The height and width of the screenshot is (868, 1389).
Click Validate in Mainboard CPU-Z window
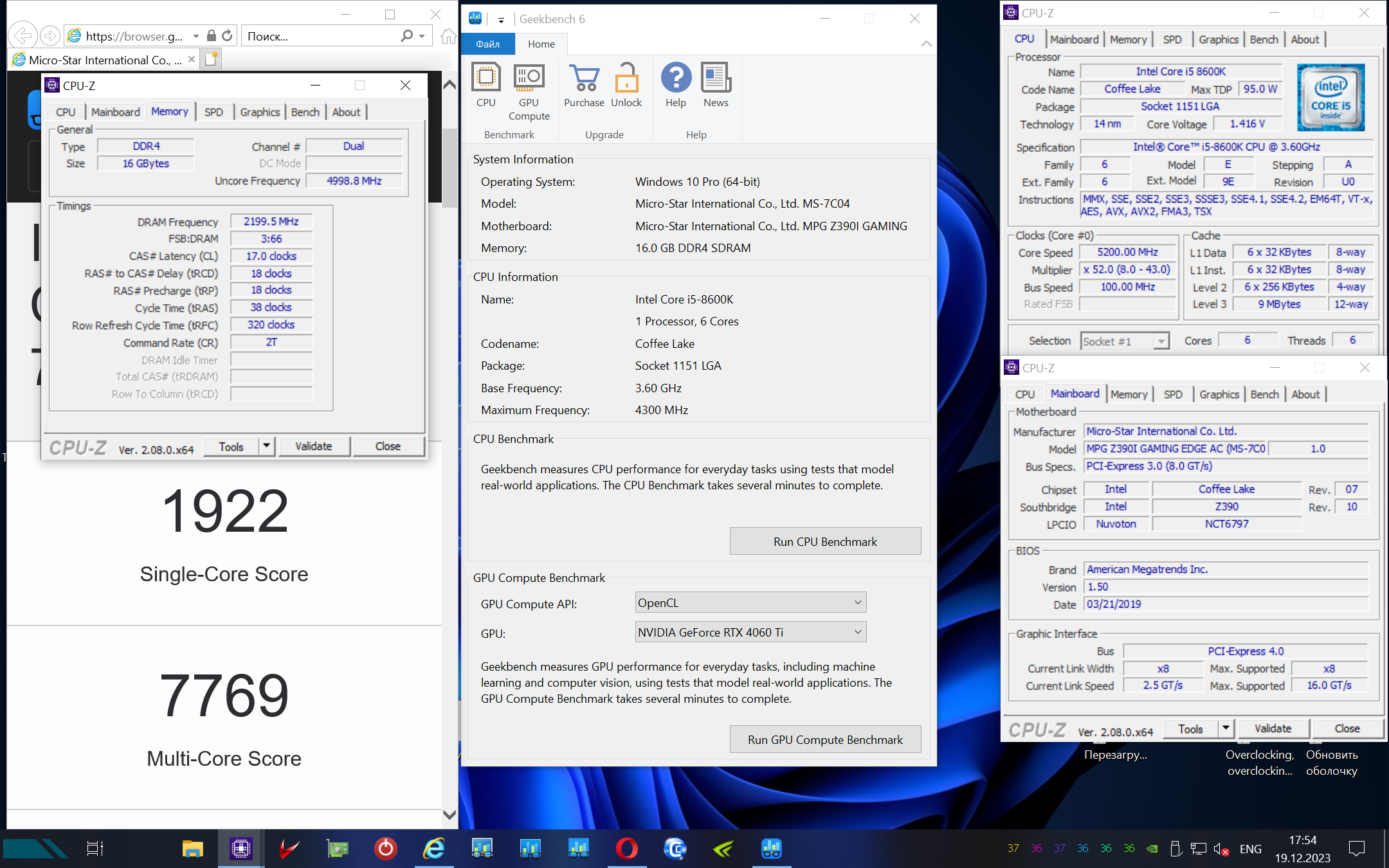(x=1273, y=728)
